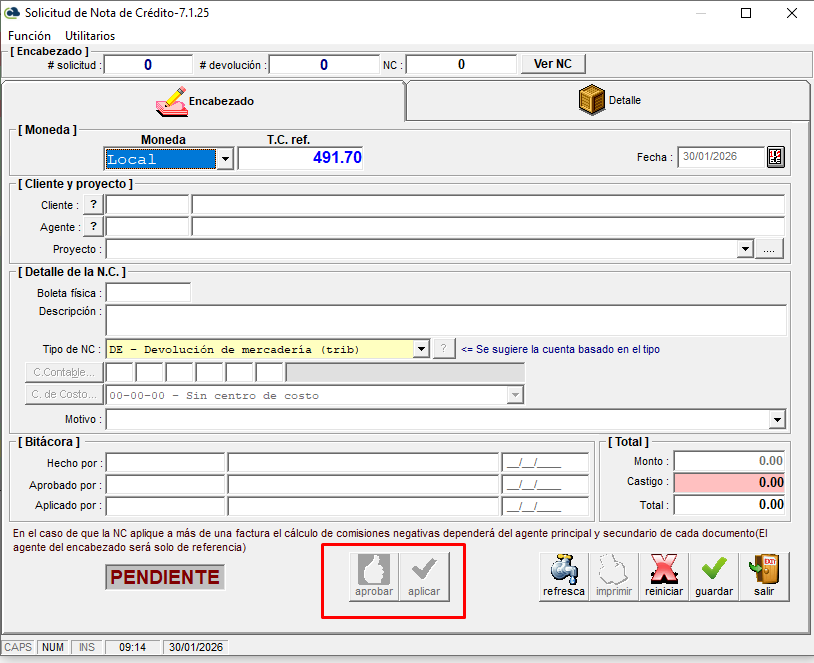Viewport: 814px width, 663px height.
Task: Select the Encabezado tab
Action: tap(204, 101)
